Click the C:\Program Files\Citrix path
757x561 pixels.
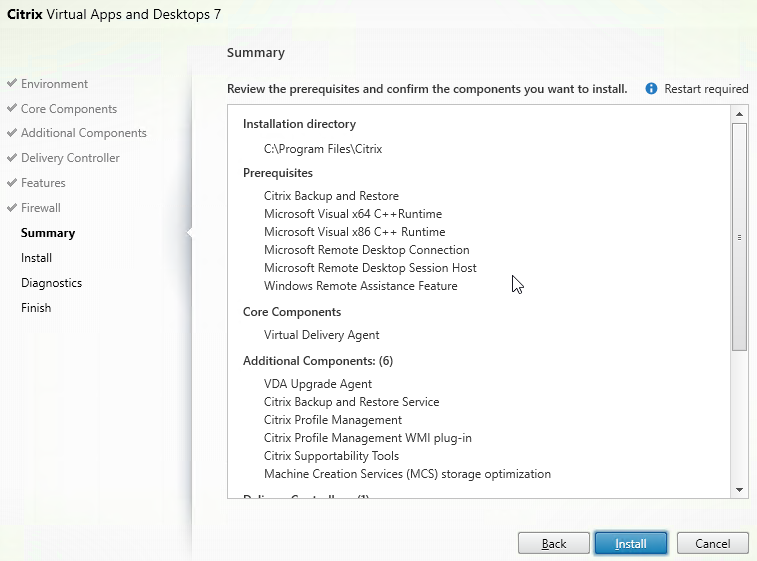pyautogui.click(x=322, y=149)
